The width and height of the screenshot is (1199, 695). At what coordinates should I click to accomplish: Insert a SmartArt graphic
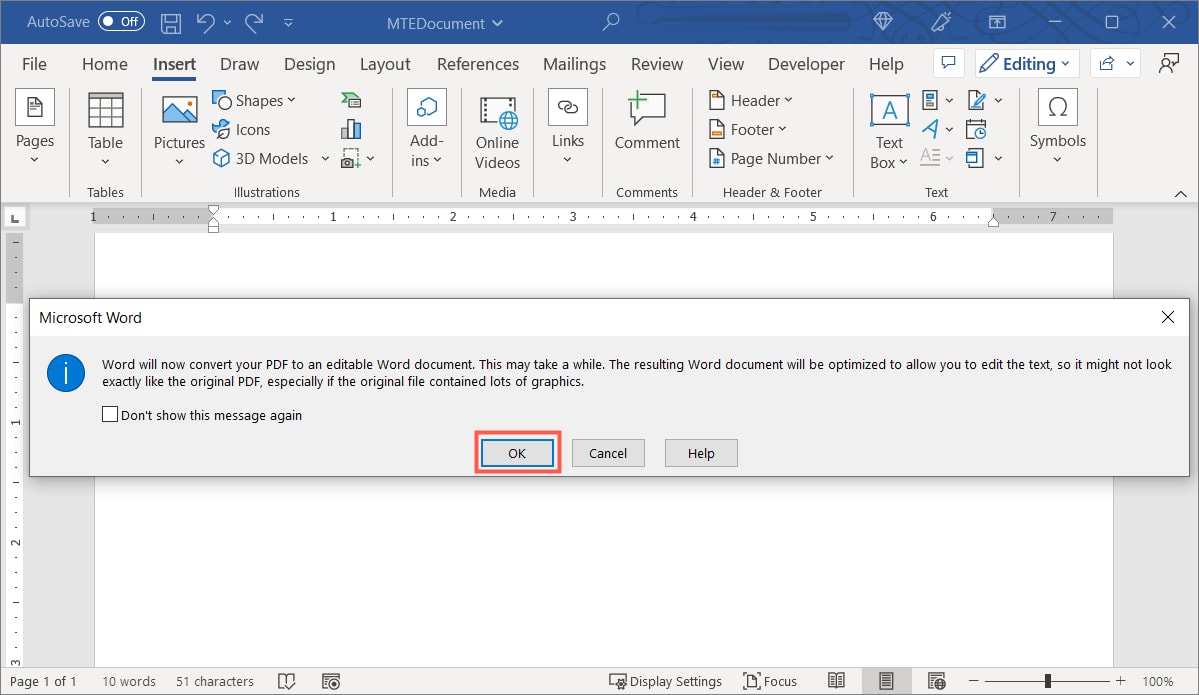click(350, 99)
